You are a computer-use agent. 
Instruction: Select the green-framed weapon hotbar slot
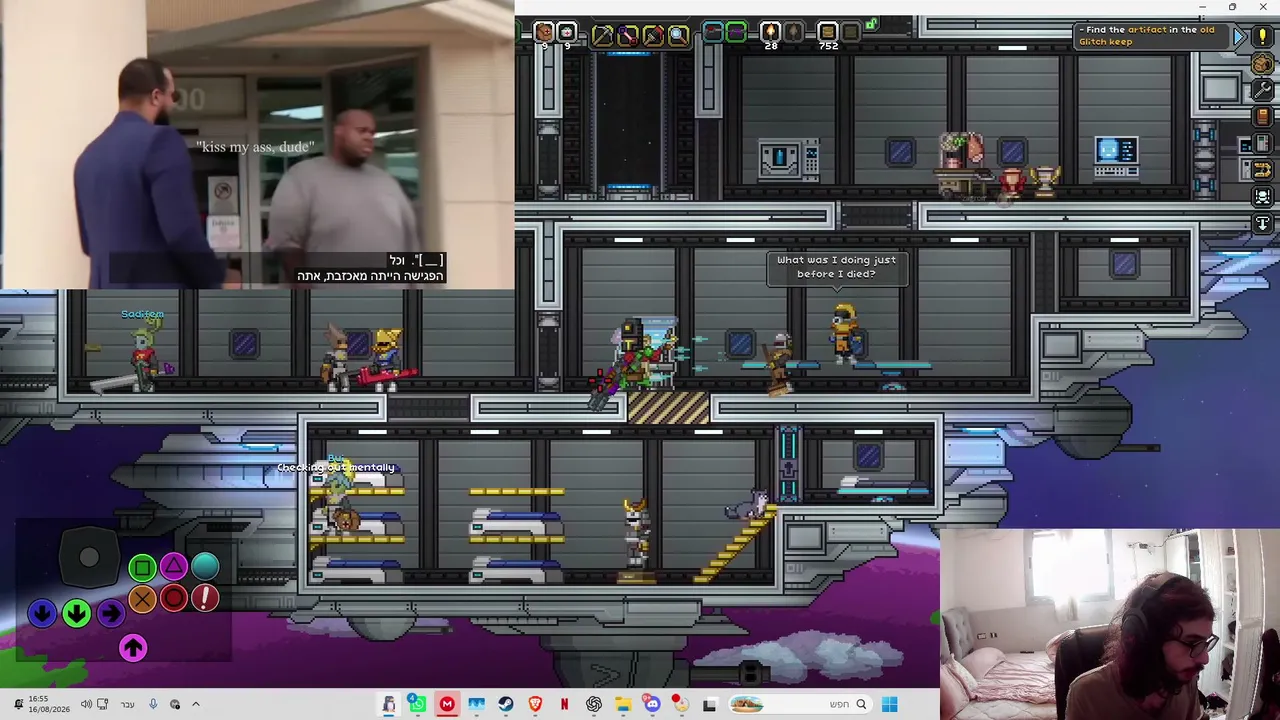tap(736, 33)
